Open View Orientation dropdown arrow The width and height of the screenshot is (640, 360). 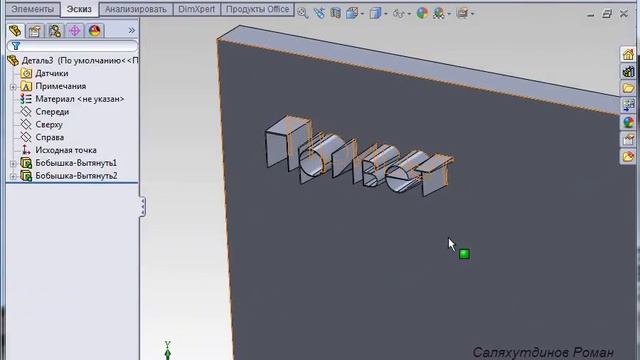(362, 14)
